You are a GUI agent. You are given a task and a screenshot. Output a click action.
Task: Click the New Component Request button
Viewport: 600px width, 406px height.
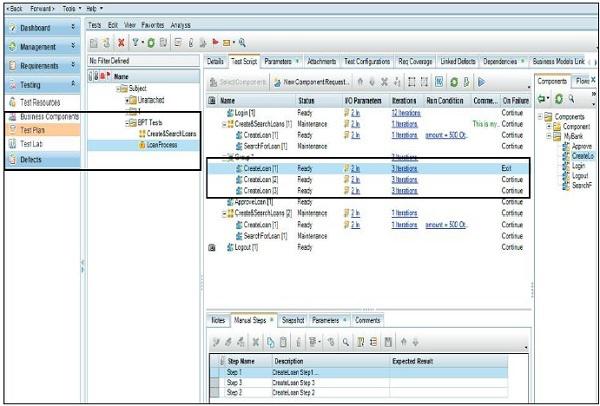(311, 82)
